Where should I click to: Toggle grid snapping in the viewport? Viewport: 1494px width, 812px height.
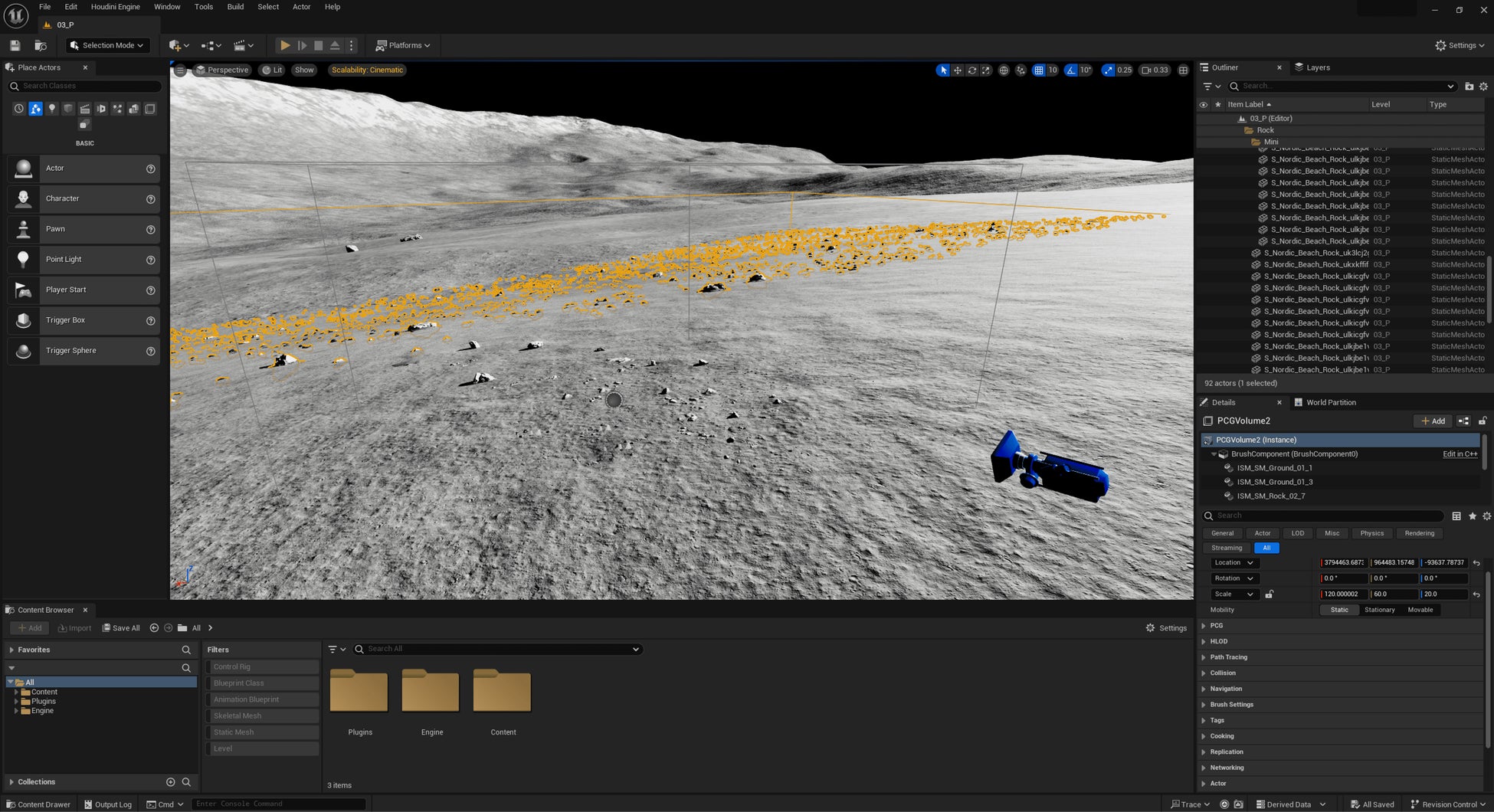tap(1038, 70)
